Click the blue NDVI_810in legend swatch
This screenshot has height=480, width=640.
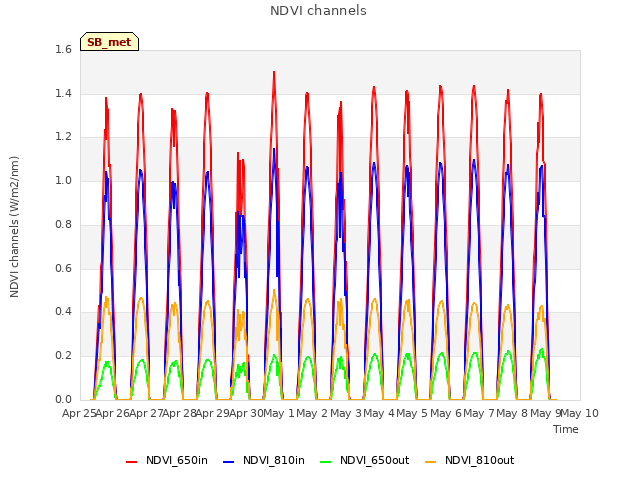[229, 462]
